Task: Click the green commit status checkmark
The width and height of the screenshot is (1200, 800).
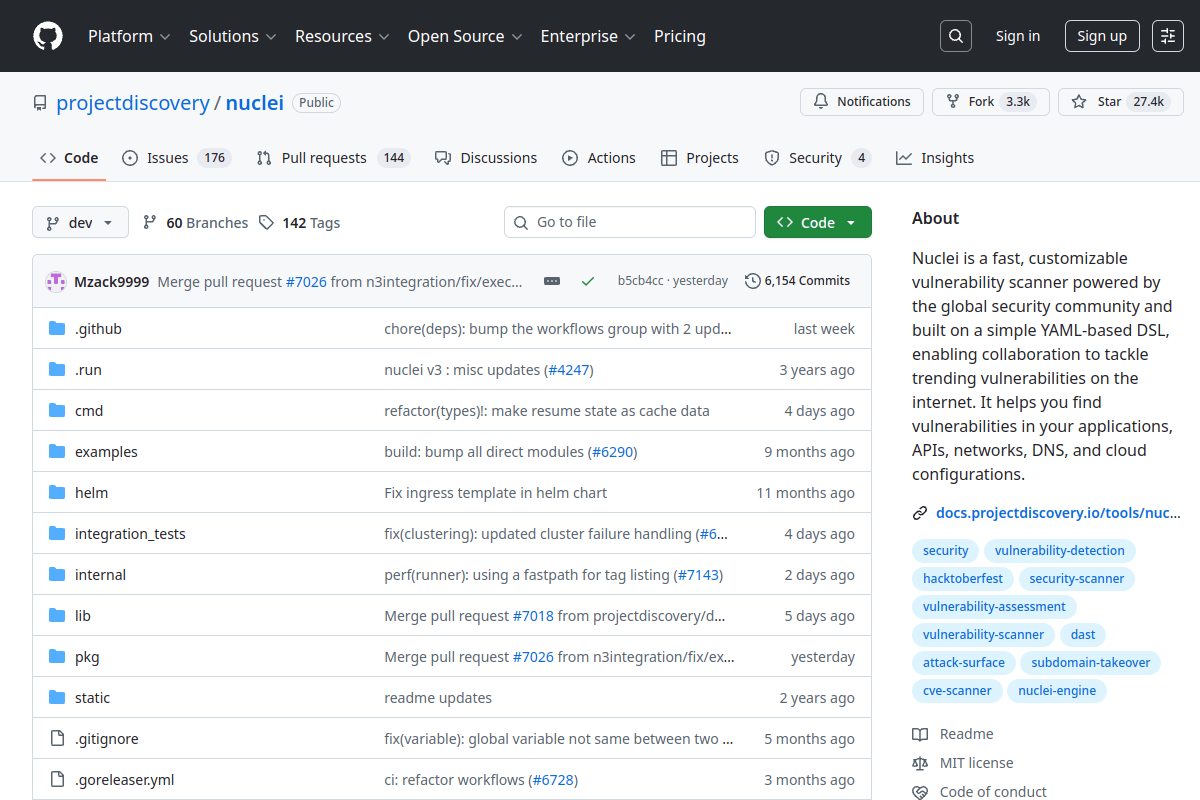Action: tap(588, 281)
